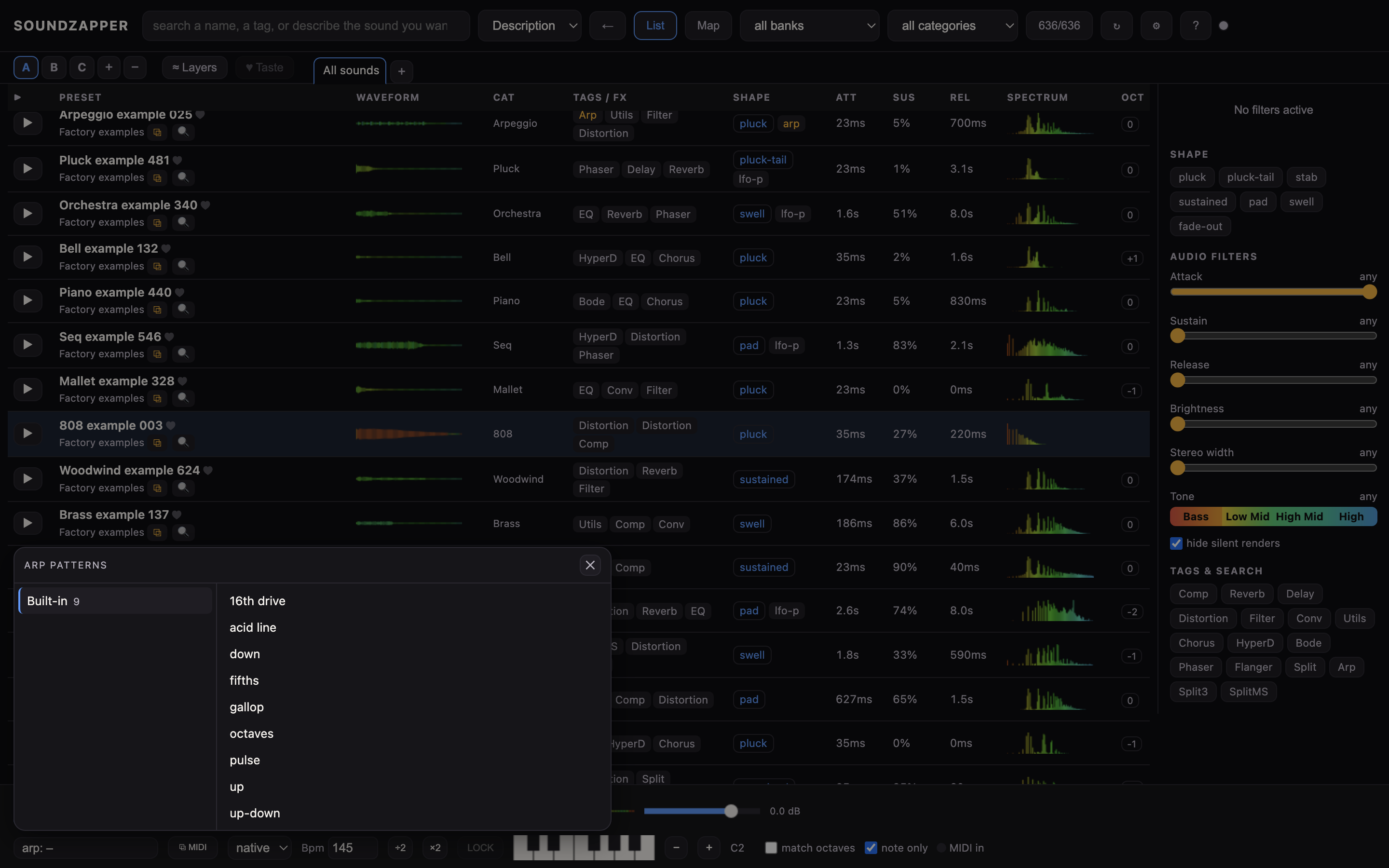
Task: Filter by Flanger tag
Action: pos(1253,667)
